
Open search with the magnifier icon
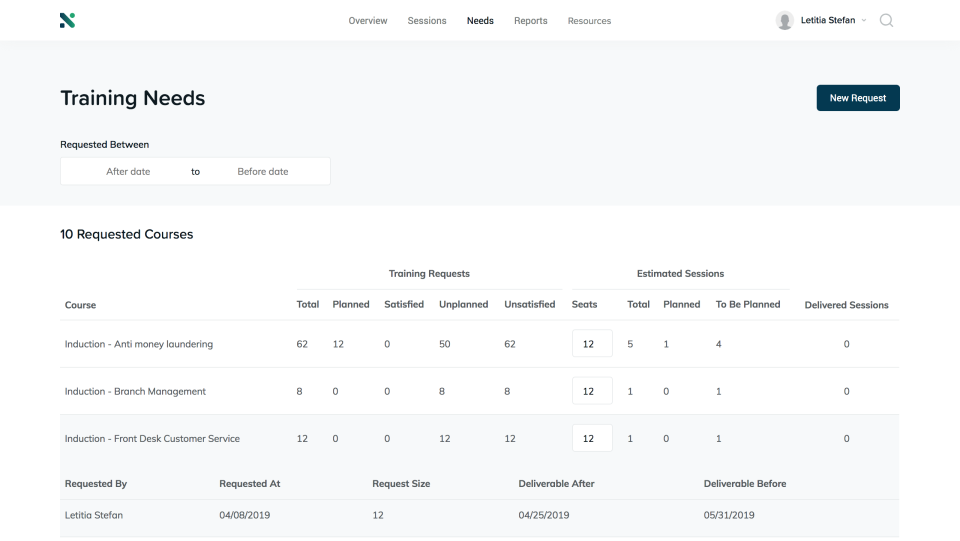(x=886, y=20)
